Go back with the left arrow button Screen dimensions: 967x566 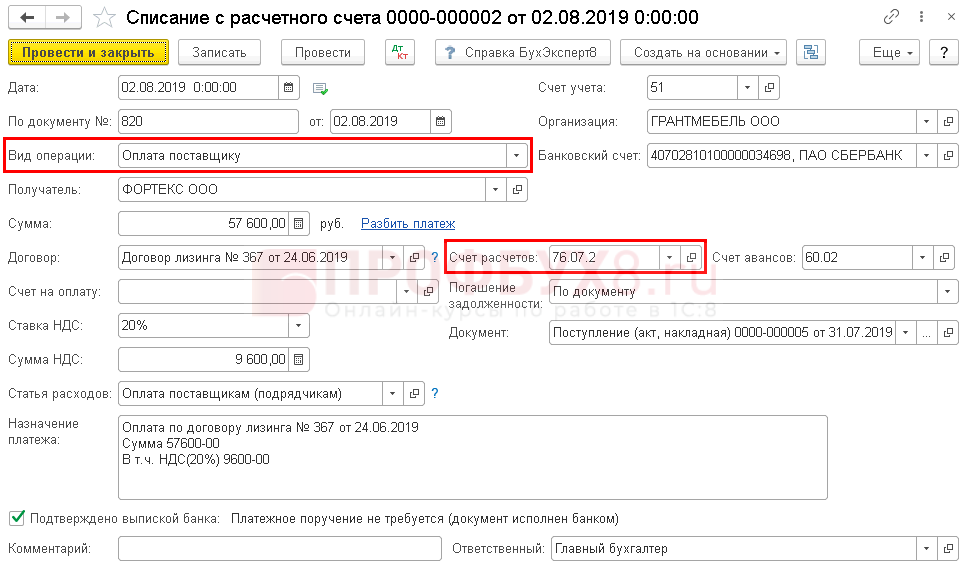tap(27, 17)
